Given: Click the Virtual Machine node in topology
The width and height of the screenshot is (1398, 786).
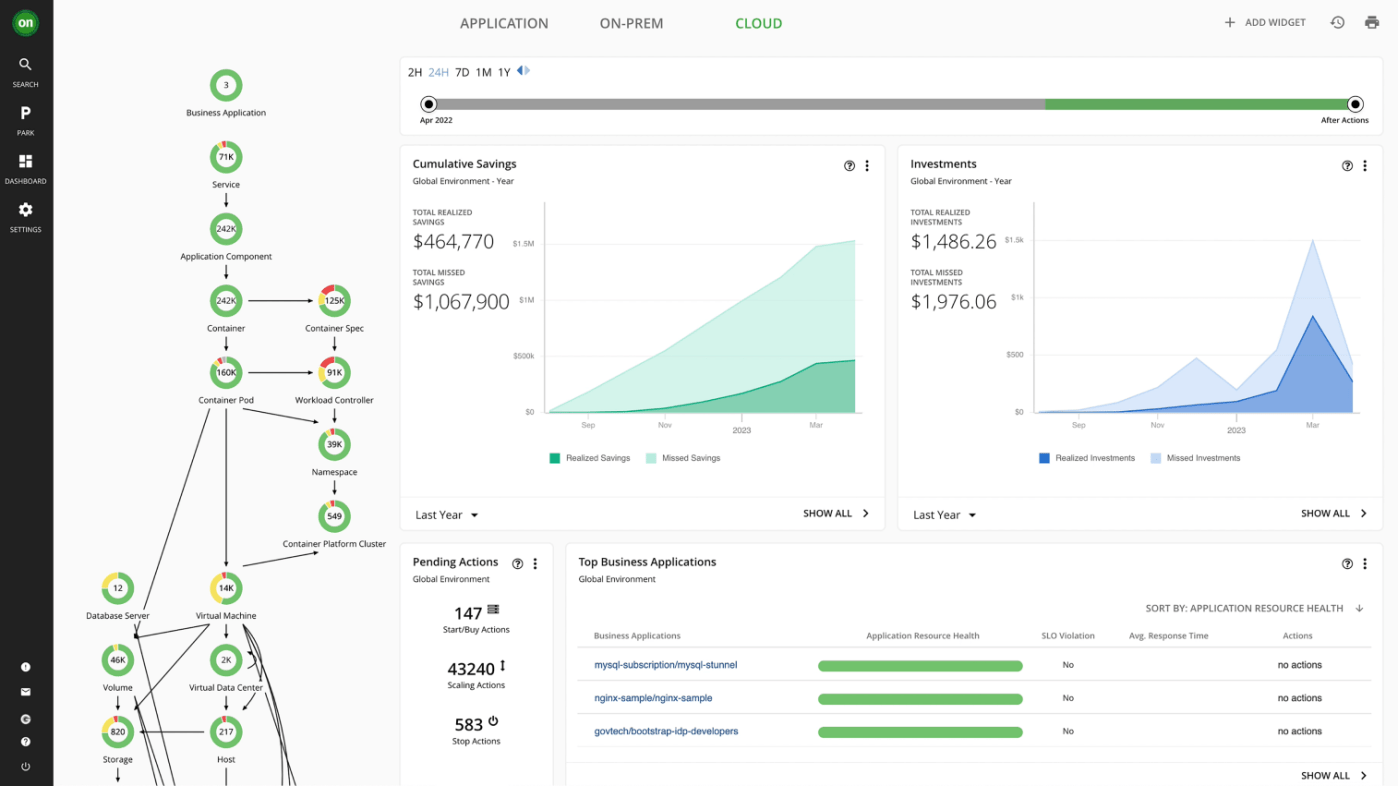Looking at the screenshot, I should pyautogui.click(x=226, y=589).
